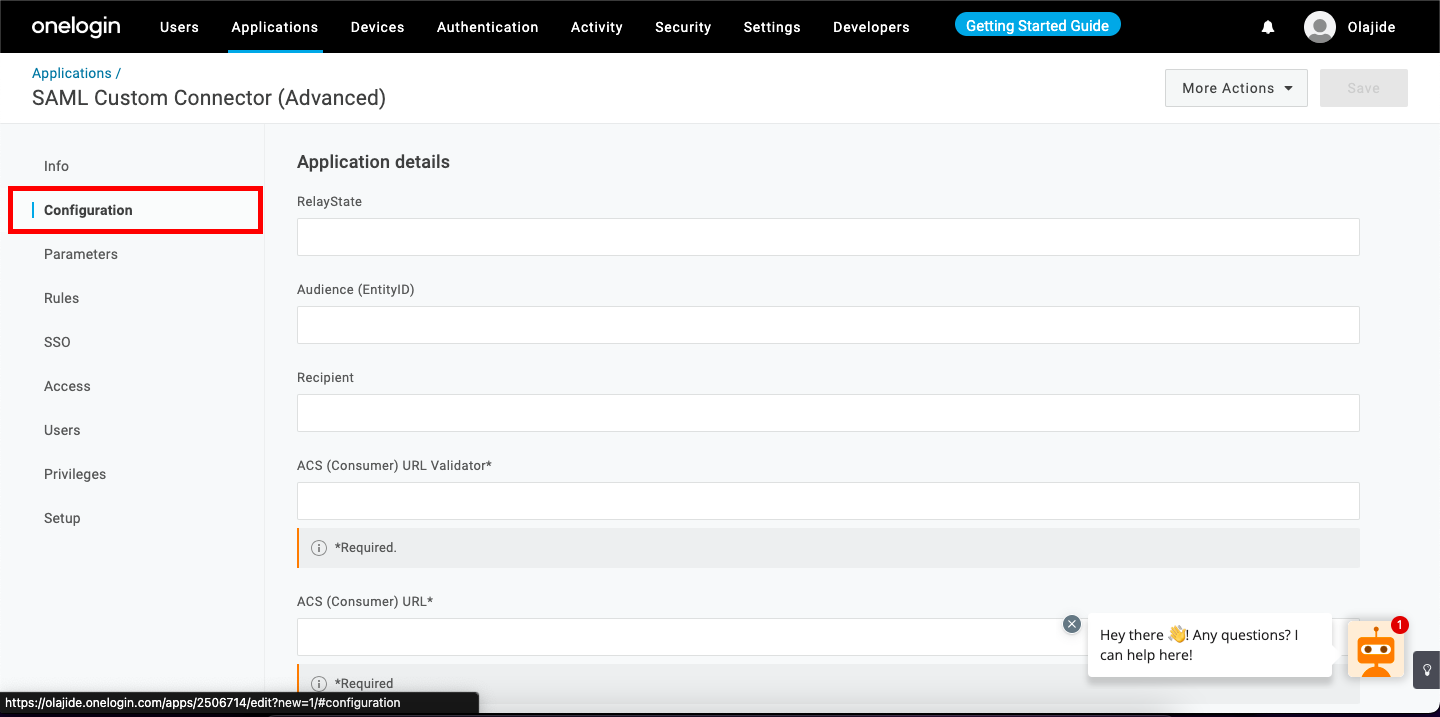Screen dimensions: 1440x717
Task: Open the Developers menu
Action: [x=871, y=27]
